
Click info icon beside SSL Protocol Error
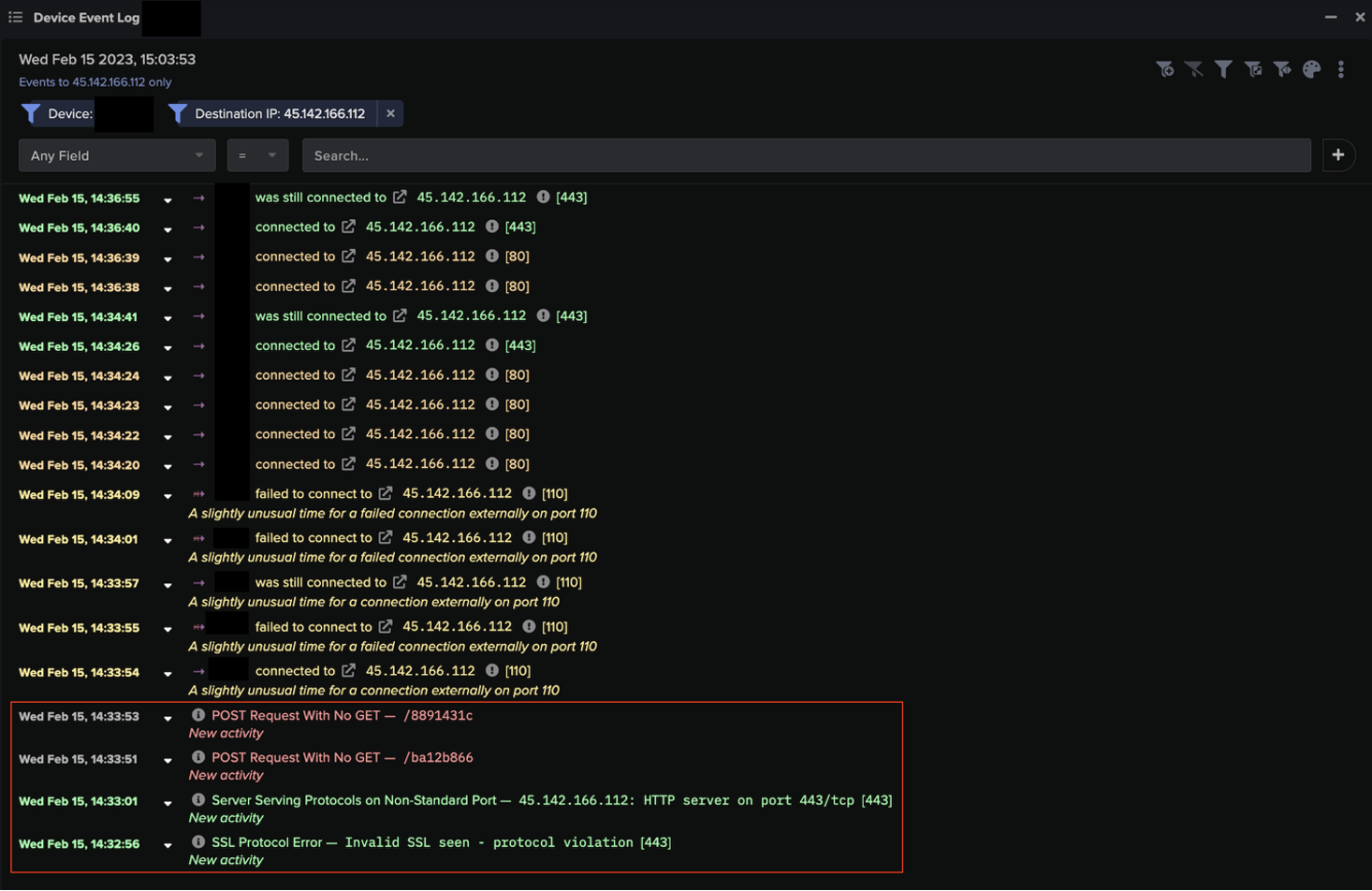(x=198, y=842)
